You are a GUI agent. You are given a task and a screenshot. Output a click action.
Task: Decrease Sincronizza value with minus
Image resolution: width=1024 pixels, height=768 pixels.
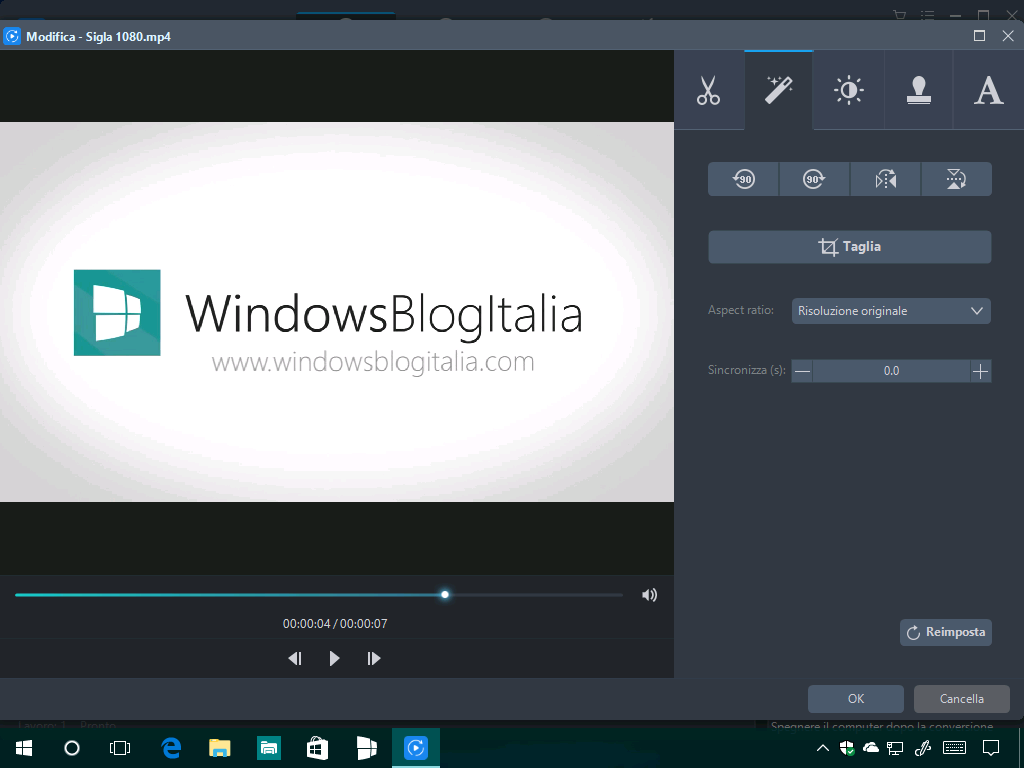803,371
